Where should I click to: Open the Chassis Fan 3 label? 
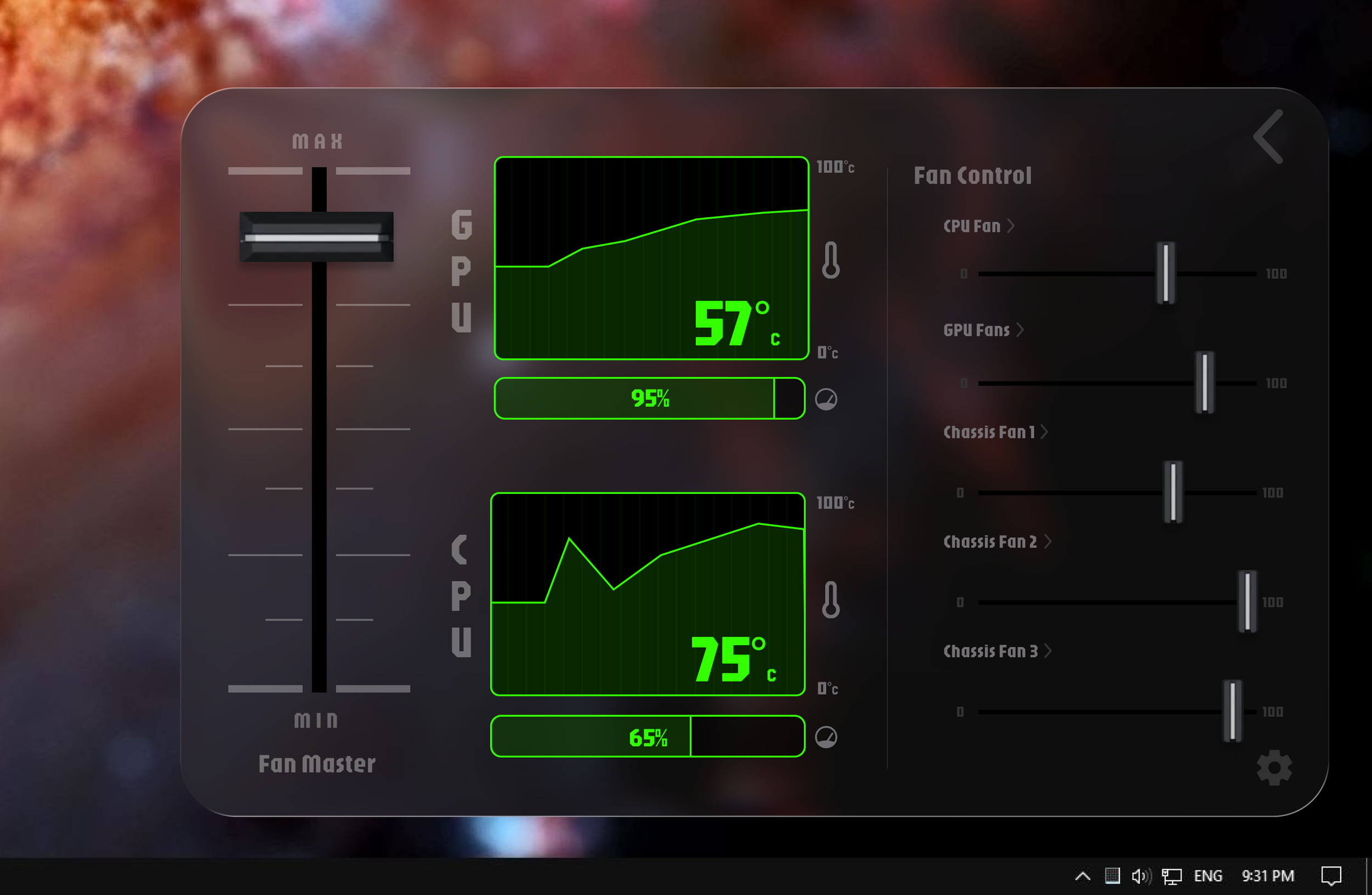(991, 651)
